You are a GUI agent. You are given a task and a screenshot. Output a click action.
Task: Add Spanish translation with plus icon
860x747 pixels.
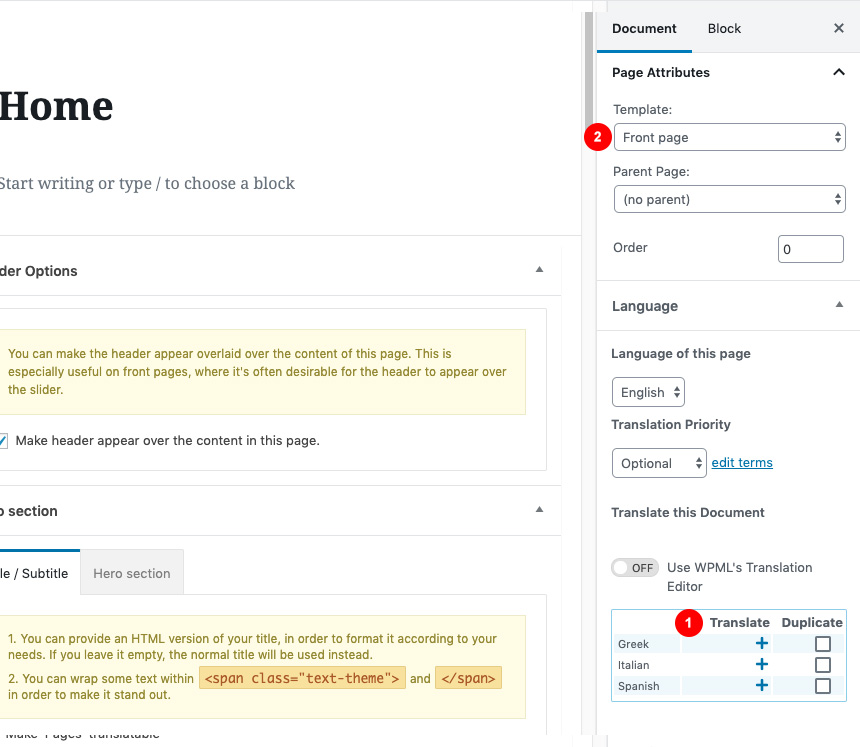pos(762,685)
